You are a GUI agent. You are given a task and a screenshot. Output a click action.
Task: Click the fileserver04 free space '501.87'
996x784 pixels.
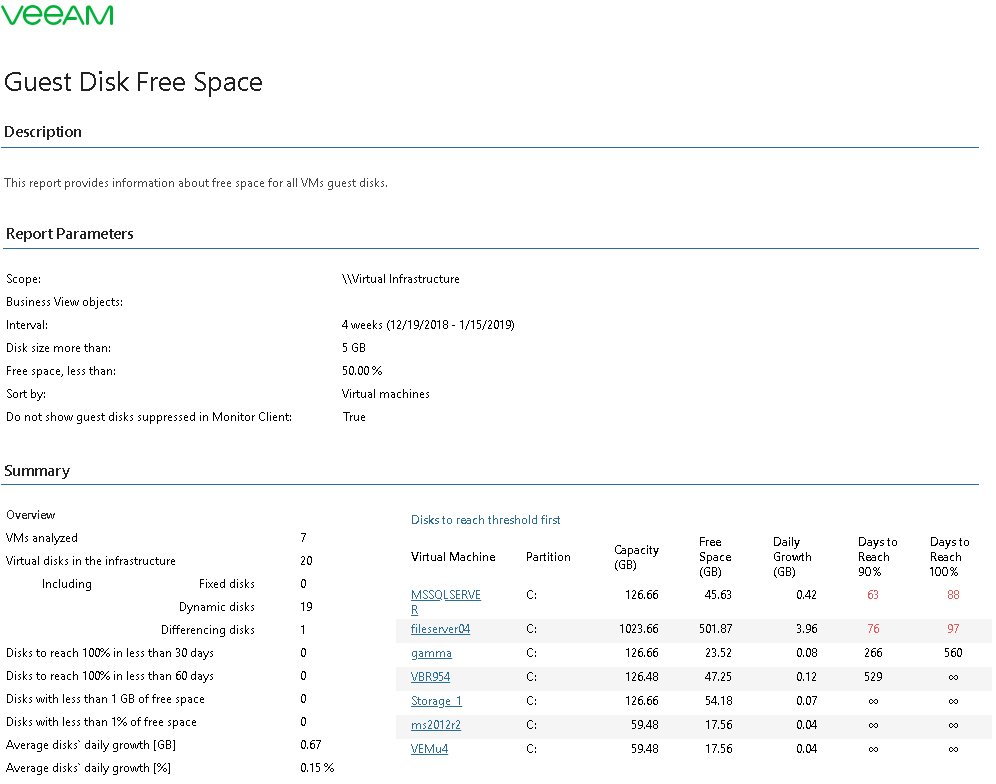click(x=715, y=628)
